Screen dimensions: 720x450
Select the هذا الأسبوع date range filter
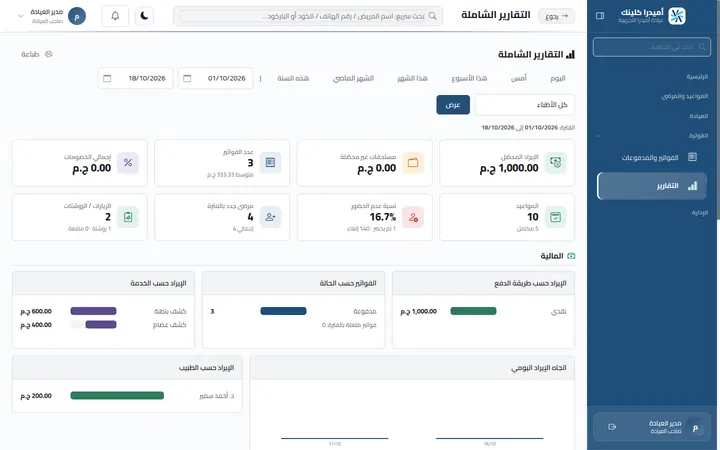click(469, 79)
